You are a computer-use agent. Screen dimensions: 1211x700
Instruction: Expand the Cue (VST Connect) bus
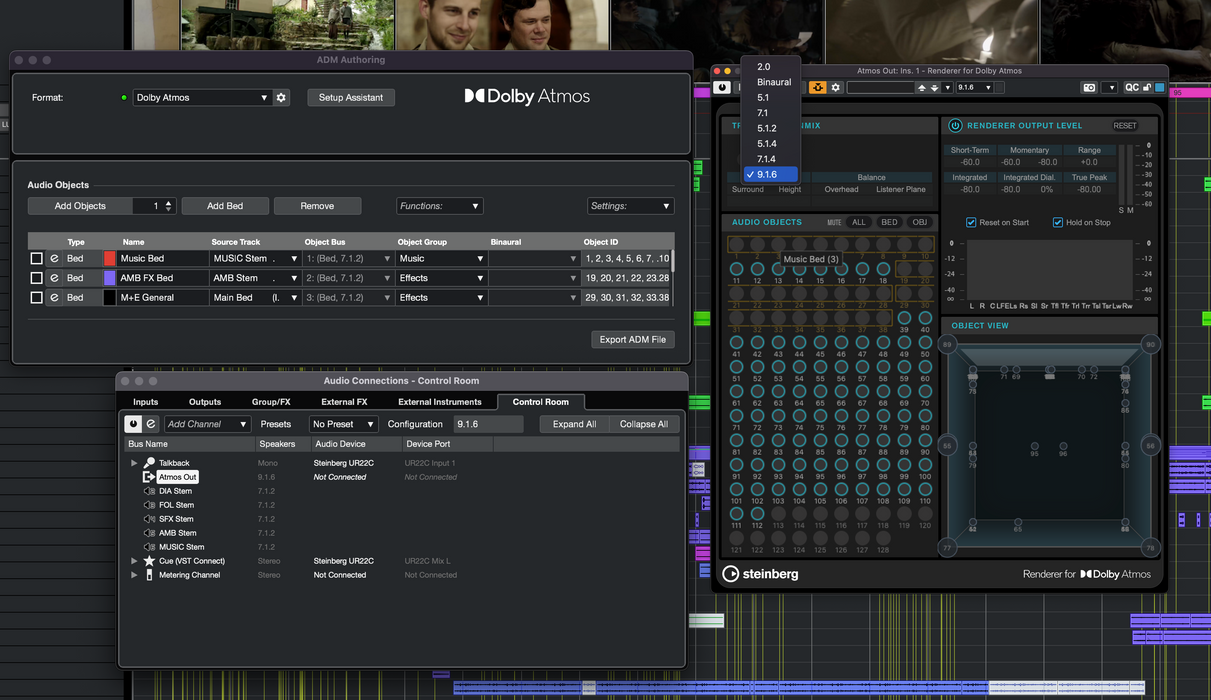click(134, 561)
